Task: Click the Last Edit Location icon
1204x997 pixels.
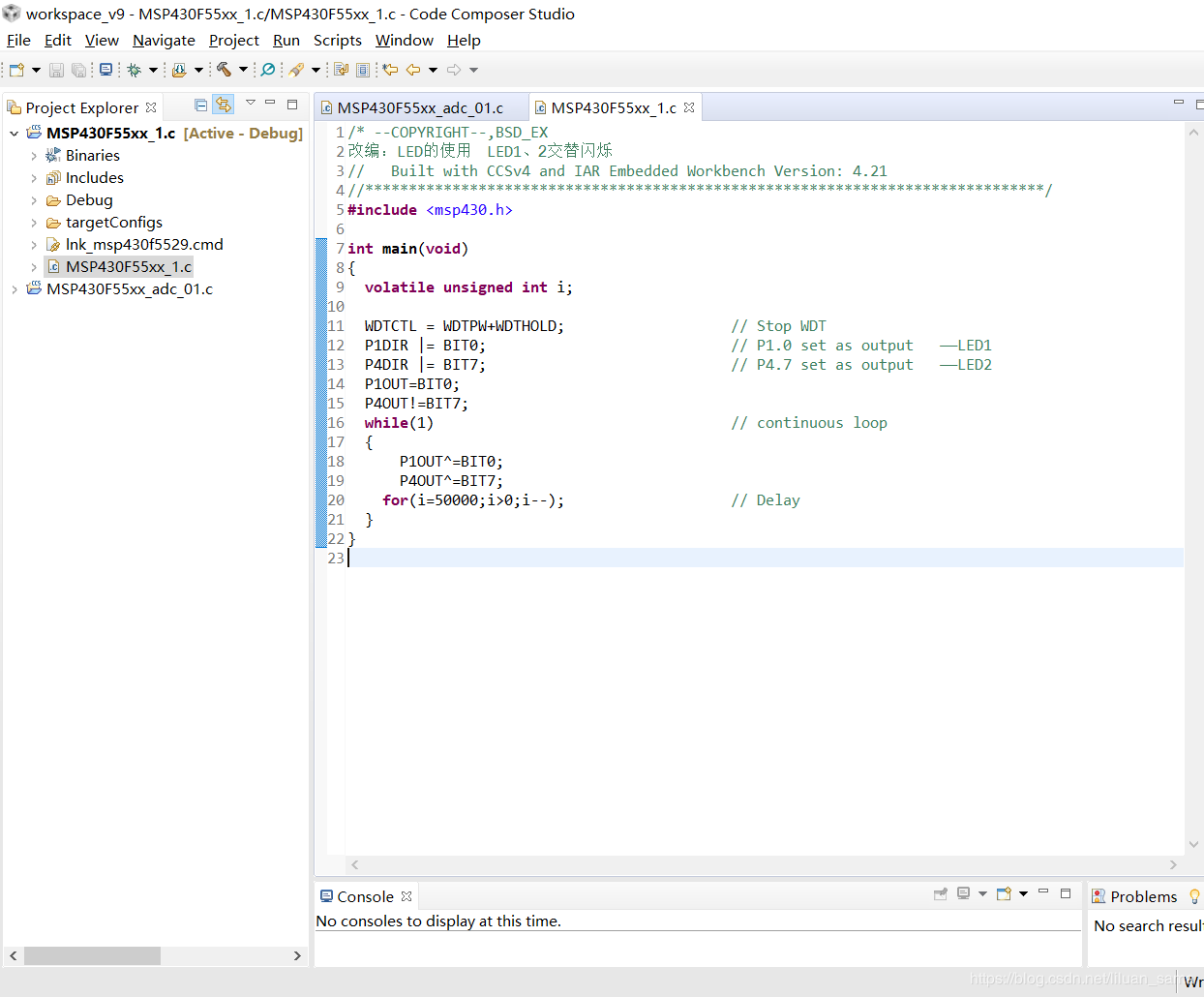Action: coord(390,70)
